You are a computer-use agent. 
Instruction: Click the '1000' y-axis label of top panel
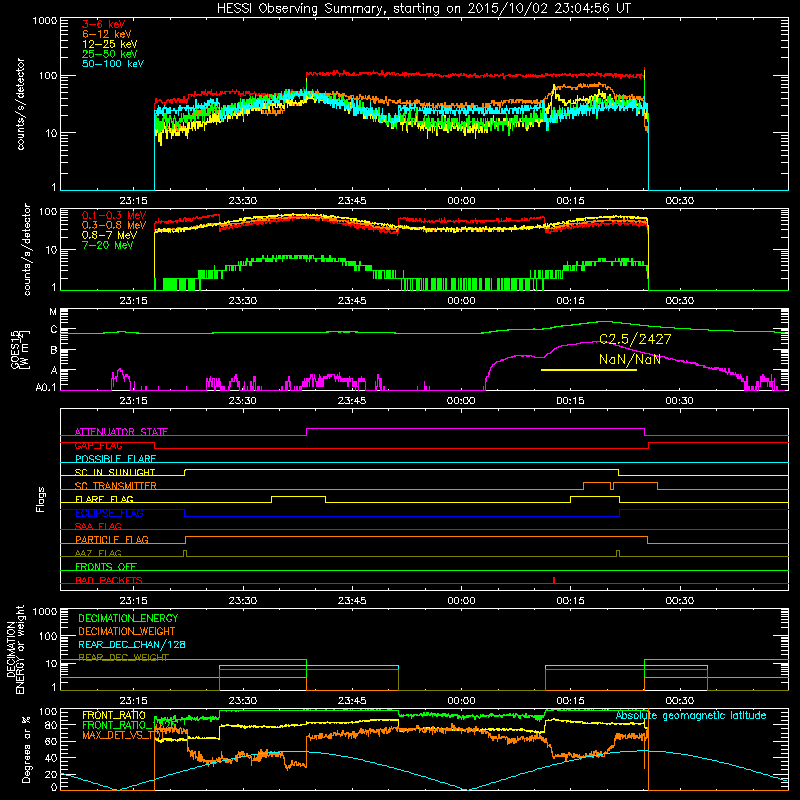[44, 21]
